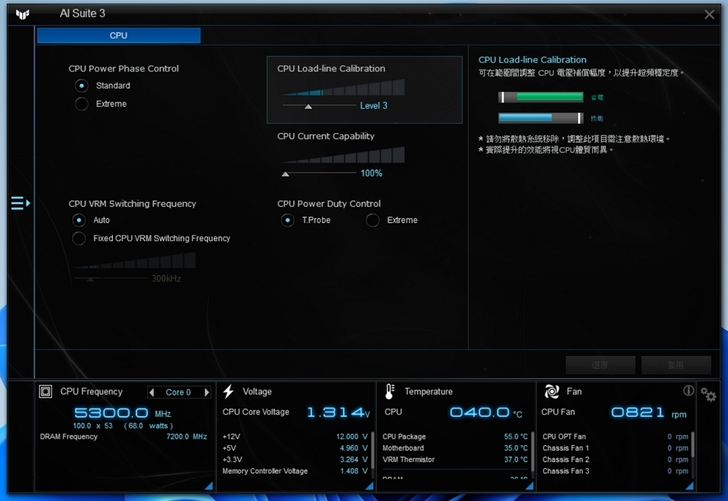
Task: Open the CPU tab
Action: click(x=118, y=36)
